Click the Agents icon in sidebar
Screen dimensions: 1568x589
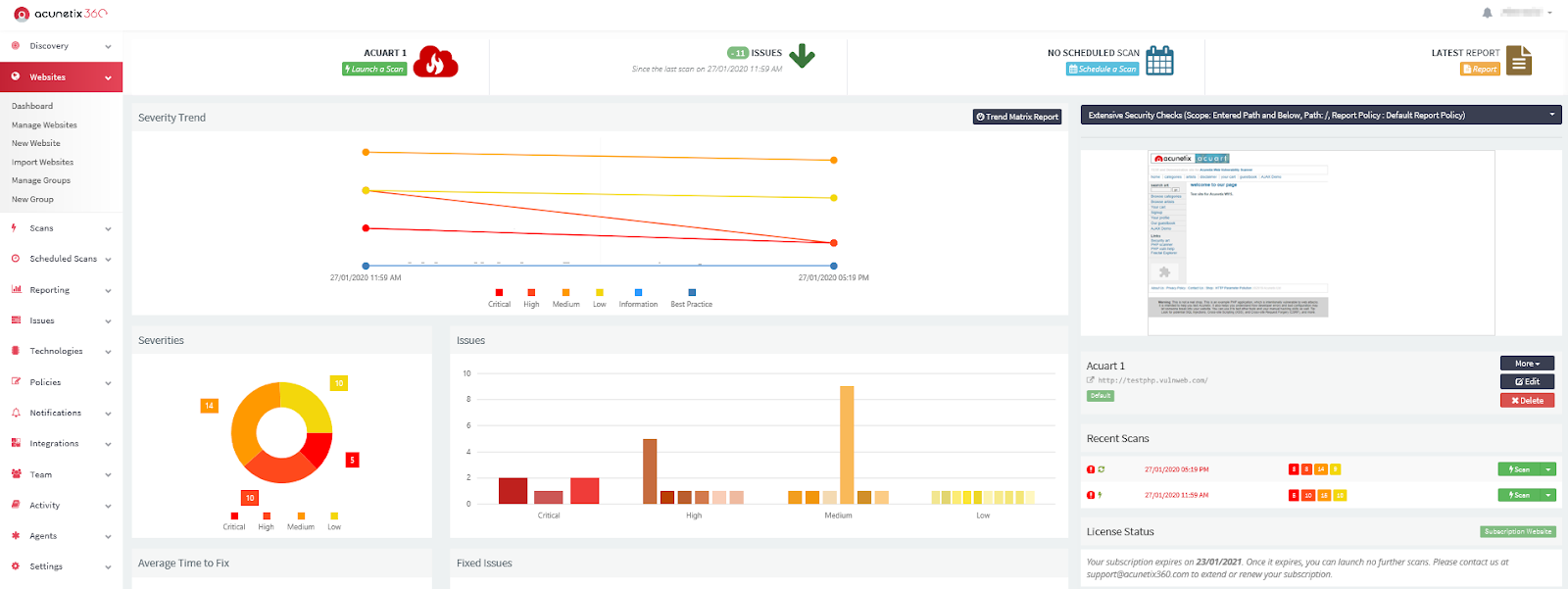[16, 536]
